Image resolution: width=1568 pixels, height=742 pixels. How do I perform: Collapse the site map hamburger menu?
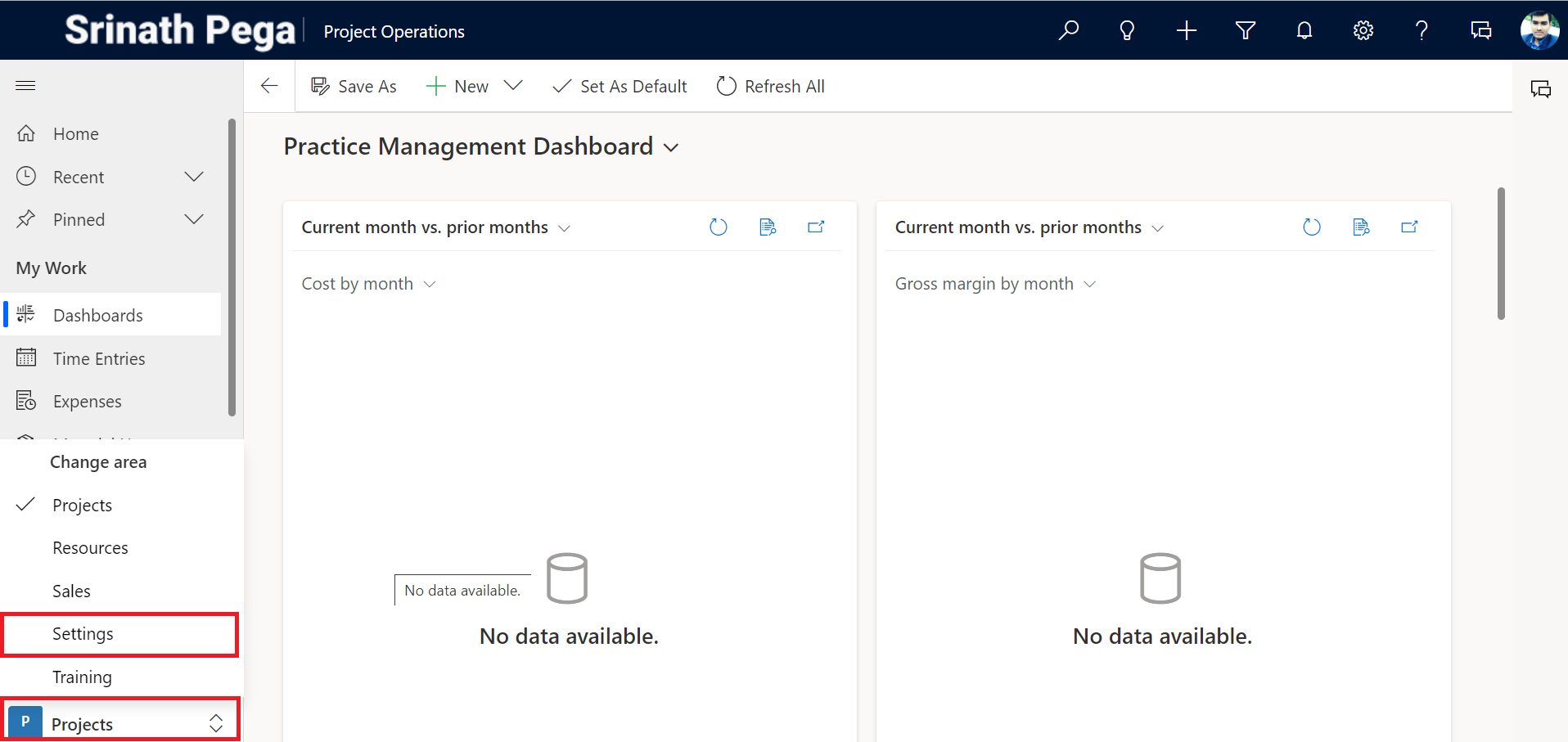point(25,86)
